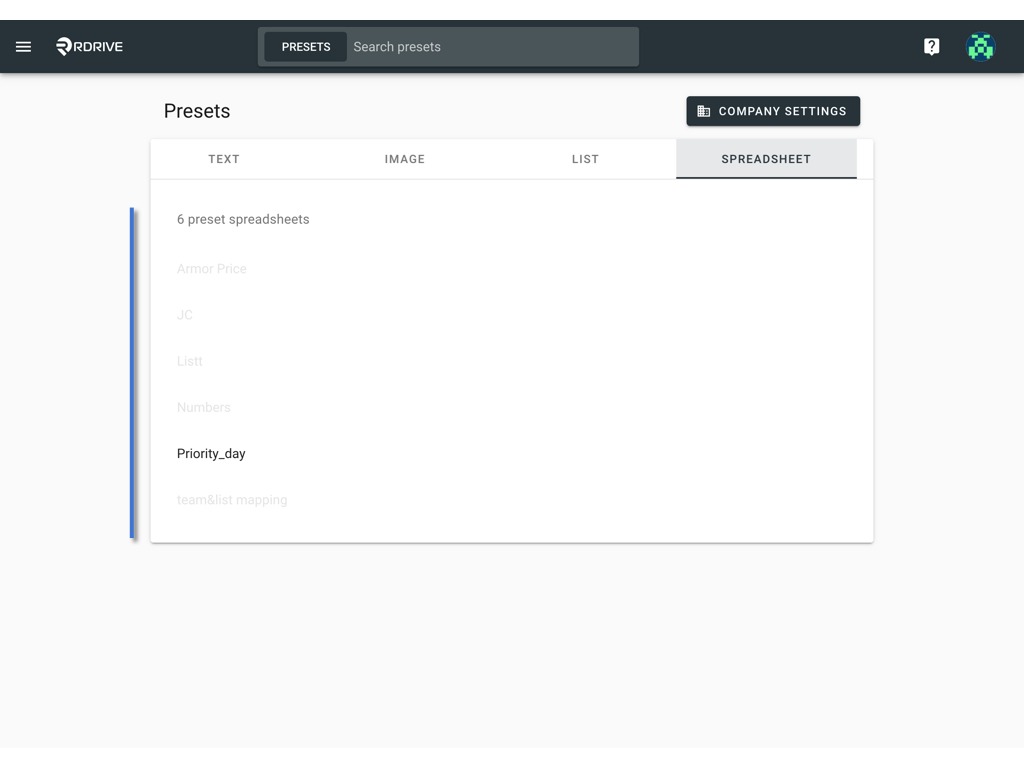Open the JC preset spreadsheet
This screenshot has width=1024, height=768.
[x=185, y=315]
